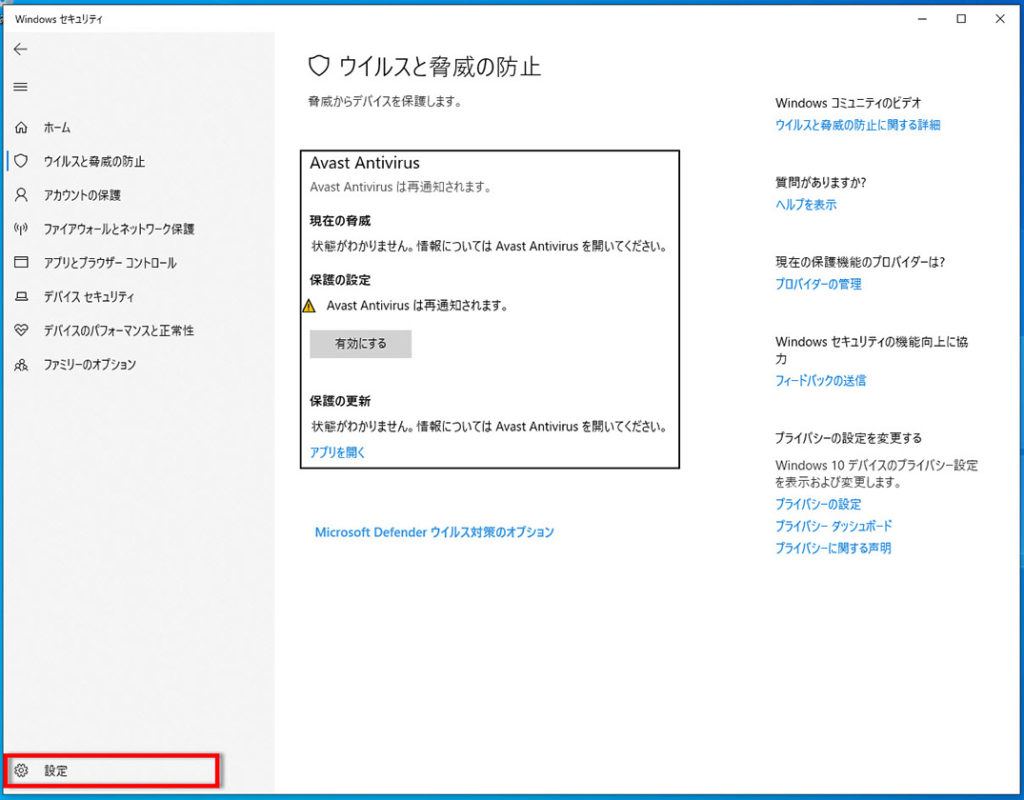This screenshot has height=800, width=1024.
Task: Click the プライバシーに関する声明 link
Action: (833, 548)
